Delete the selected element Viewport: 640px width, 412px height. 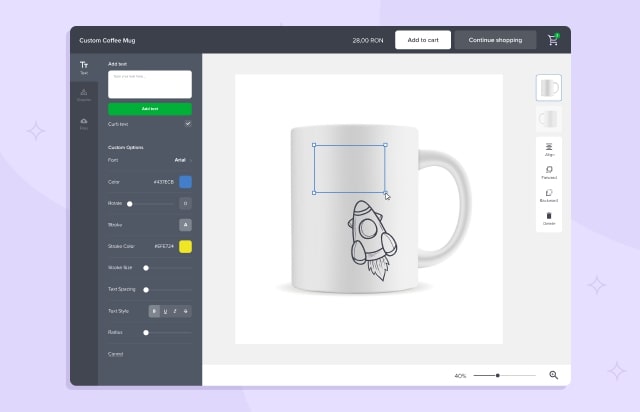(x=549, y=217)
